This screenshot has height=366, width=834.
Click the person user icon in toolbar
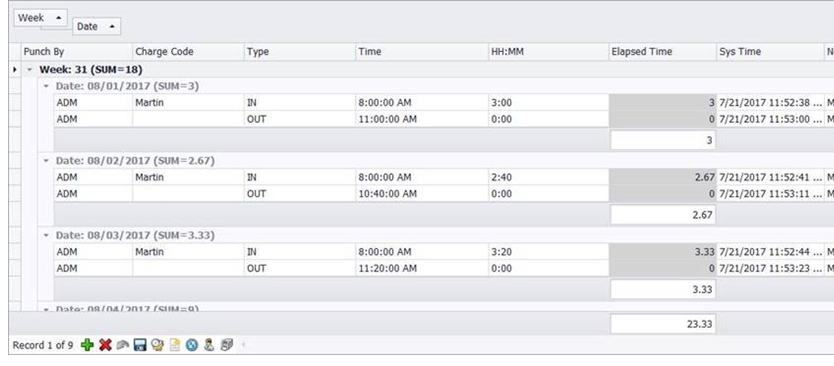209,345
